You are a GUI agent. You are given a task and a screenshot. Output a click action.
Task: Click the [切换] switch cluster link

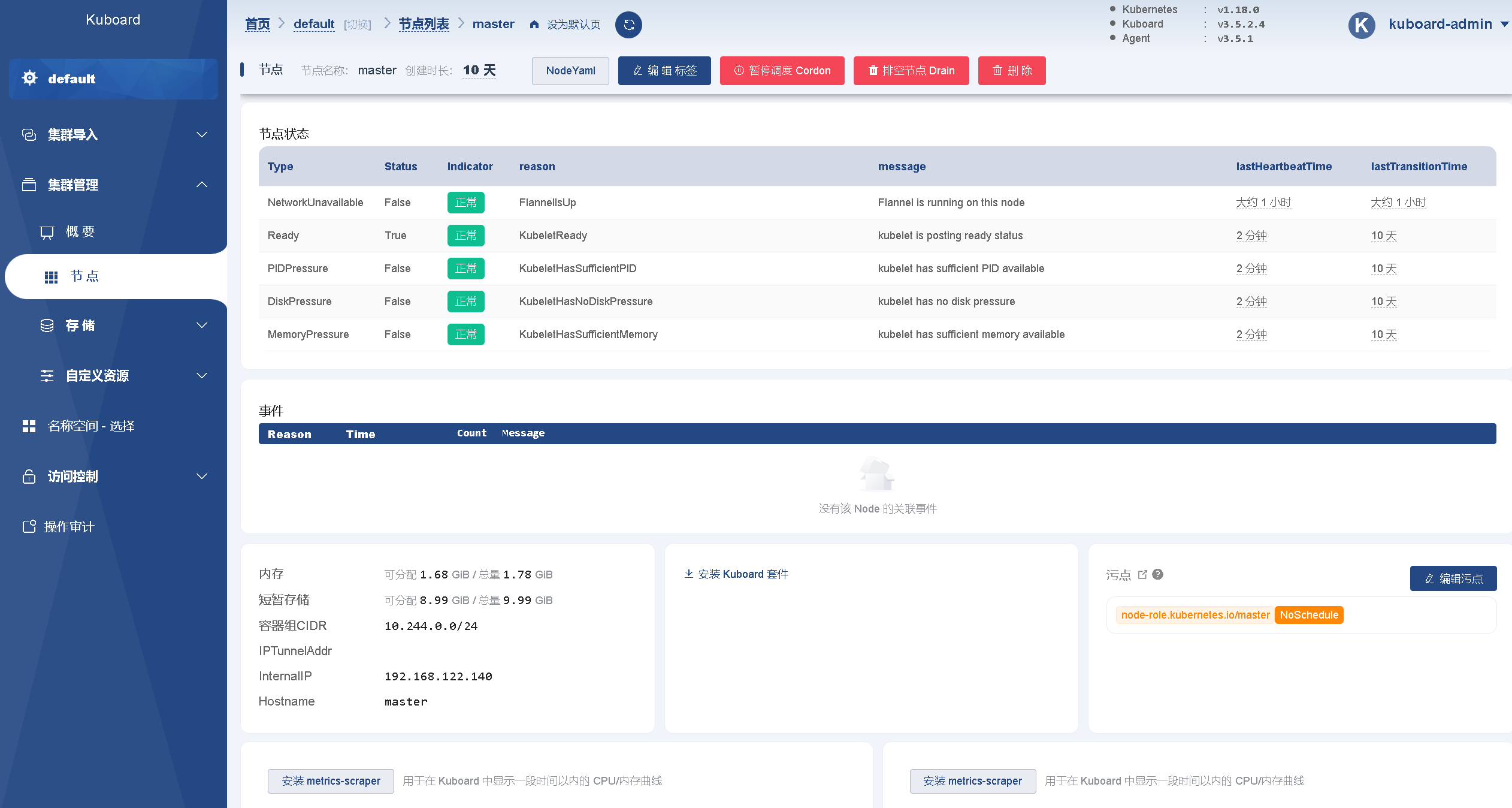(358, 25)
